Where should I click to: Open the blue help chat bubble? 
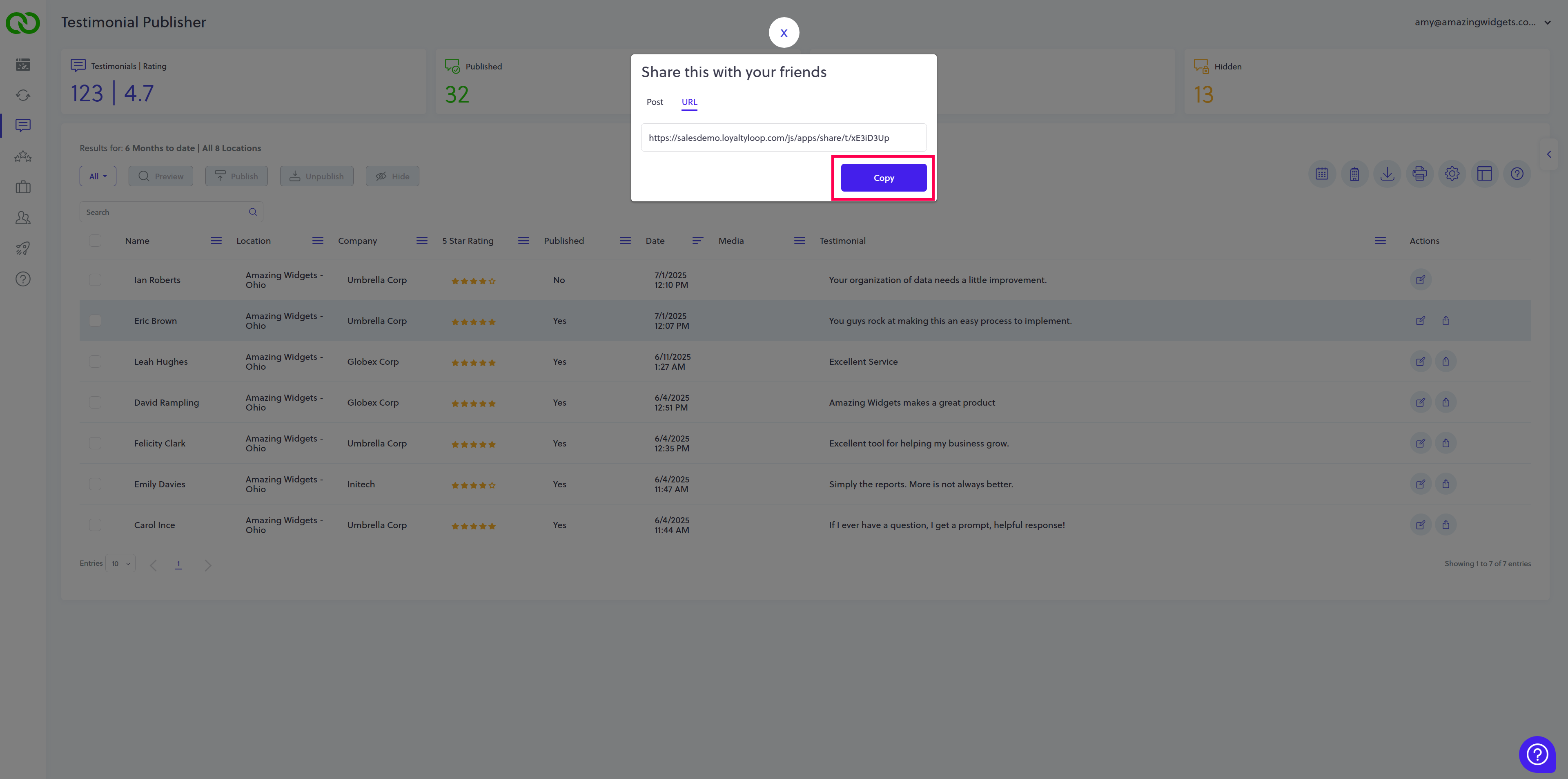coord(1537,754)
